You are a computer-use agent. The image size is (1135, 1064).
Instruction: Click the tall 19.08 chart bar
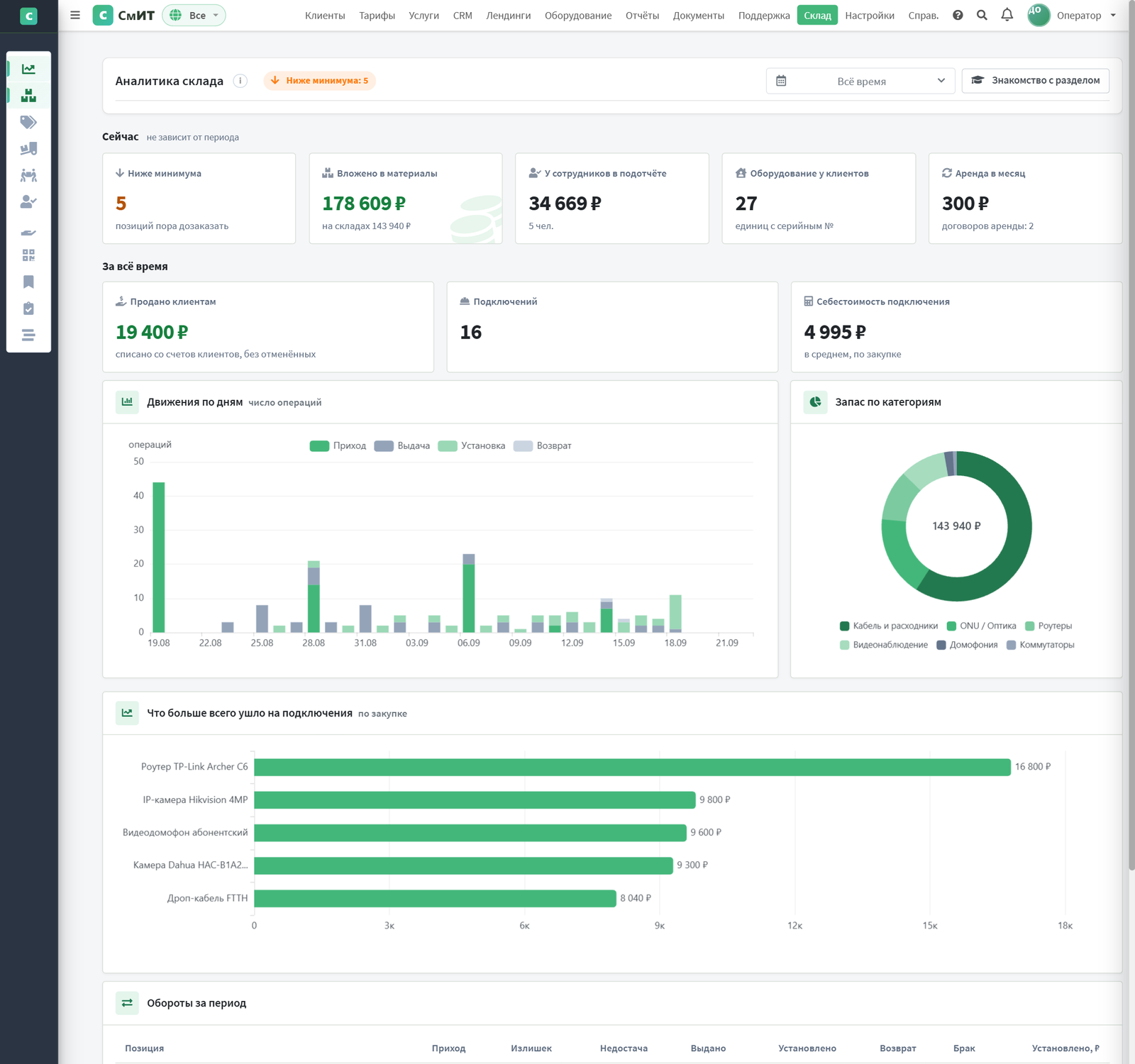pos(159,557)
